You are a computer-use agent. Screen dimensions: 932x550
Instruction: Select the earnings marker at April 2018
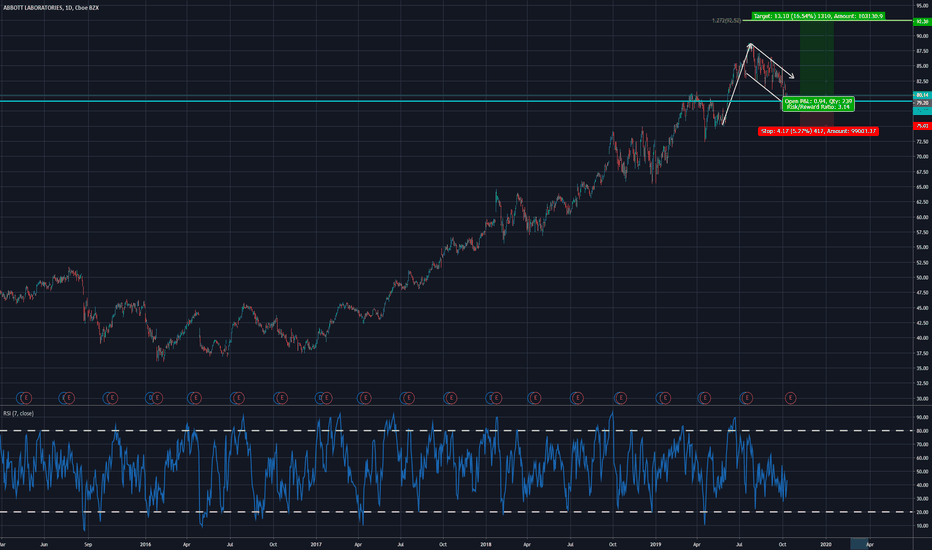pyautogui.click(x=534, y=398)
